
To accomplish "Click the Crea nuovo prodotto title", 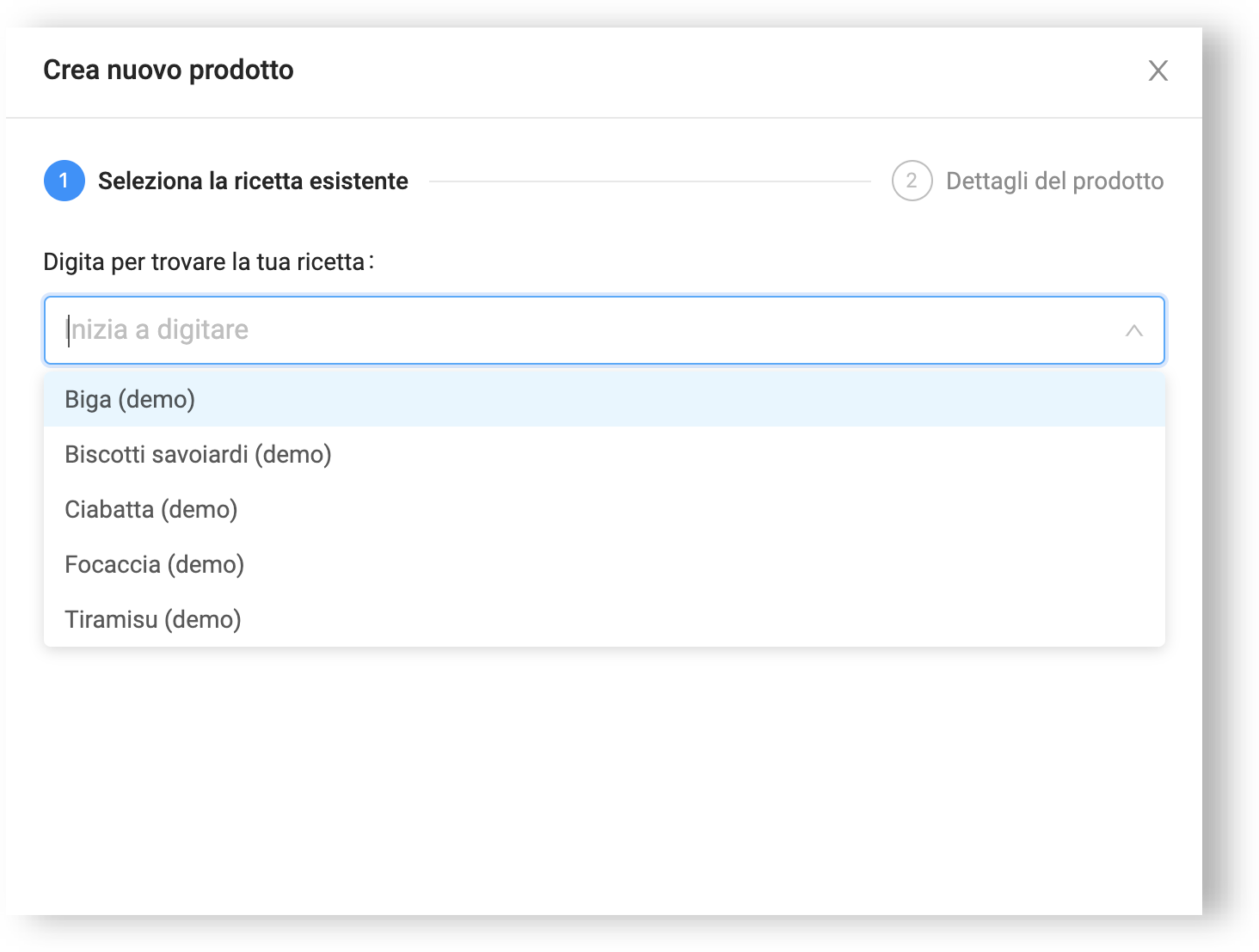I will click(x=169, y=70).
